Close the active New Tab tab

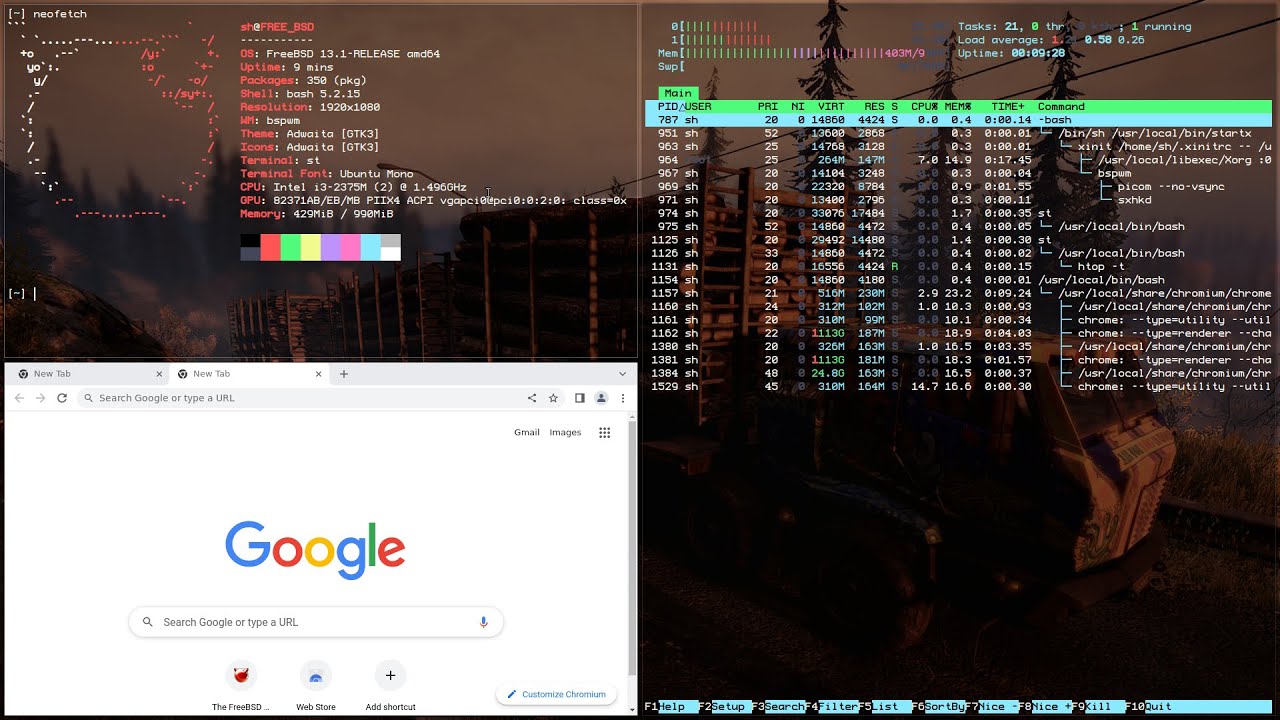(319, 374)
